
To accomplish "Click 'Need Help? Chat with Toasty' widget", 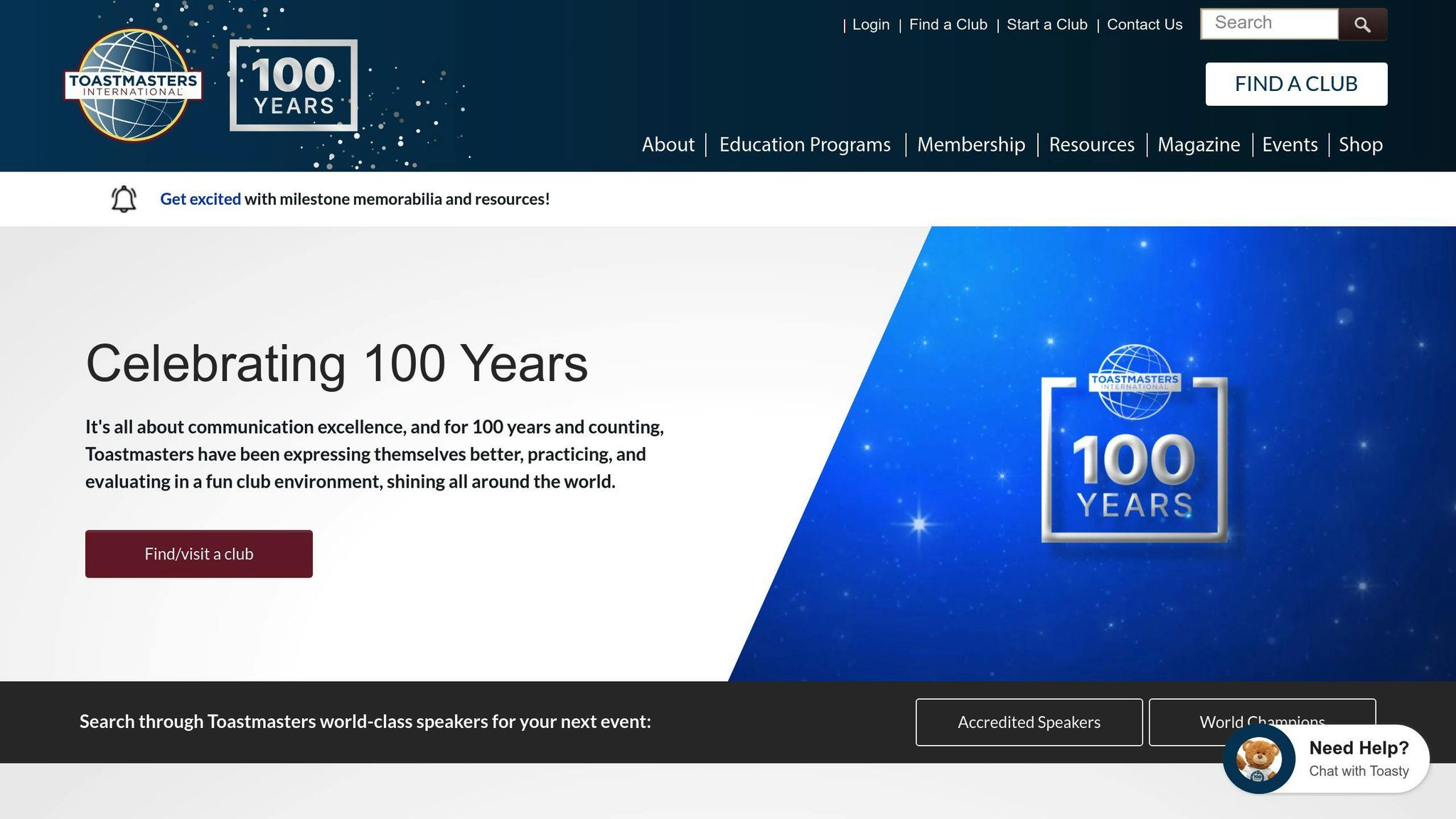I will pos(1327,759).
